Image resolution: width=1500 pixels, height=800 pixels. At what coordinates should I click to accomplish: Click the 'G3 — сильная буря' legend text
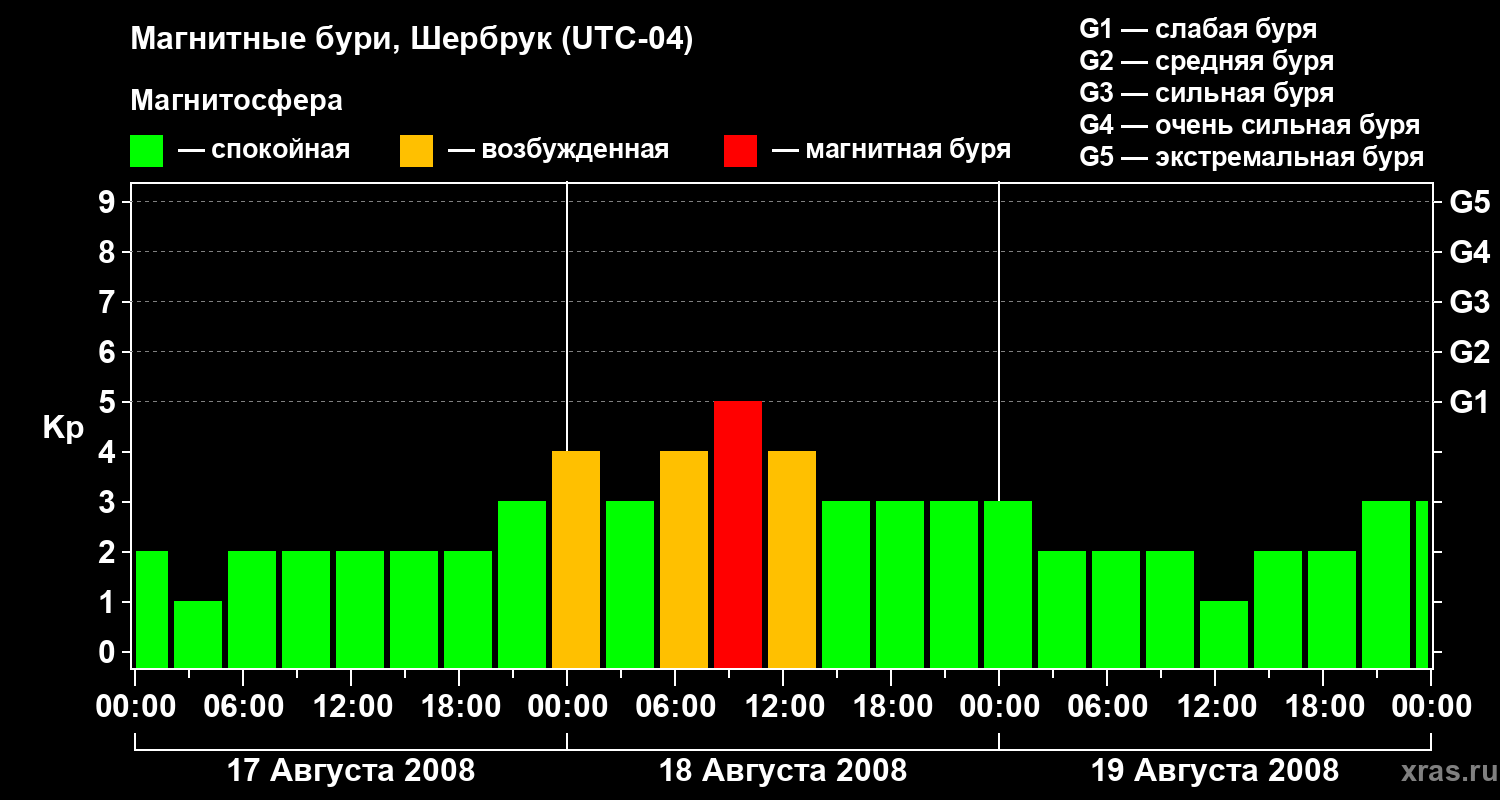tap(1207, 93)
